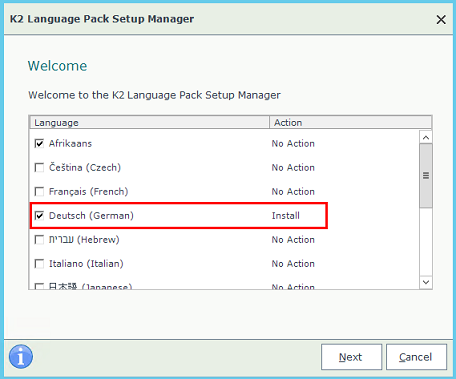
Task: Uncheck the Deutsch (German) checkbox
Action: [39, 216]
